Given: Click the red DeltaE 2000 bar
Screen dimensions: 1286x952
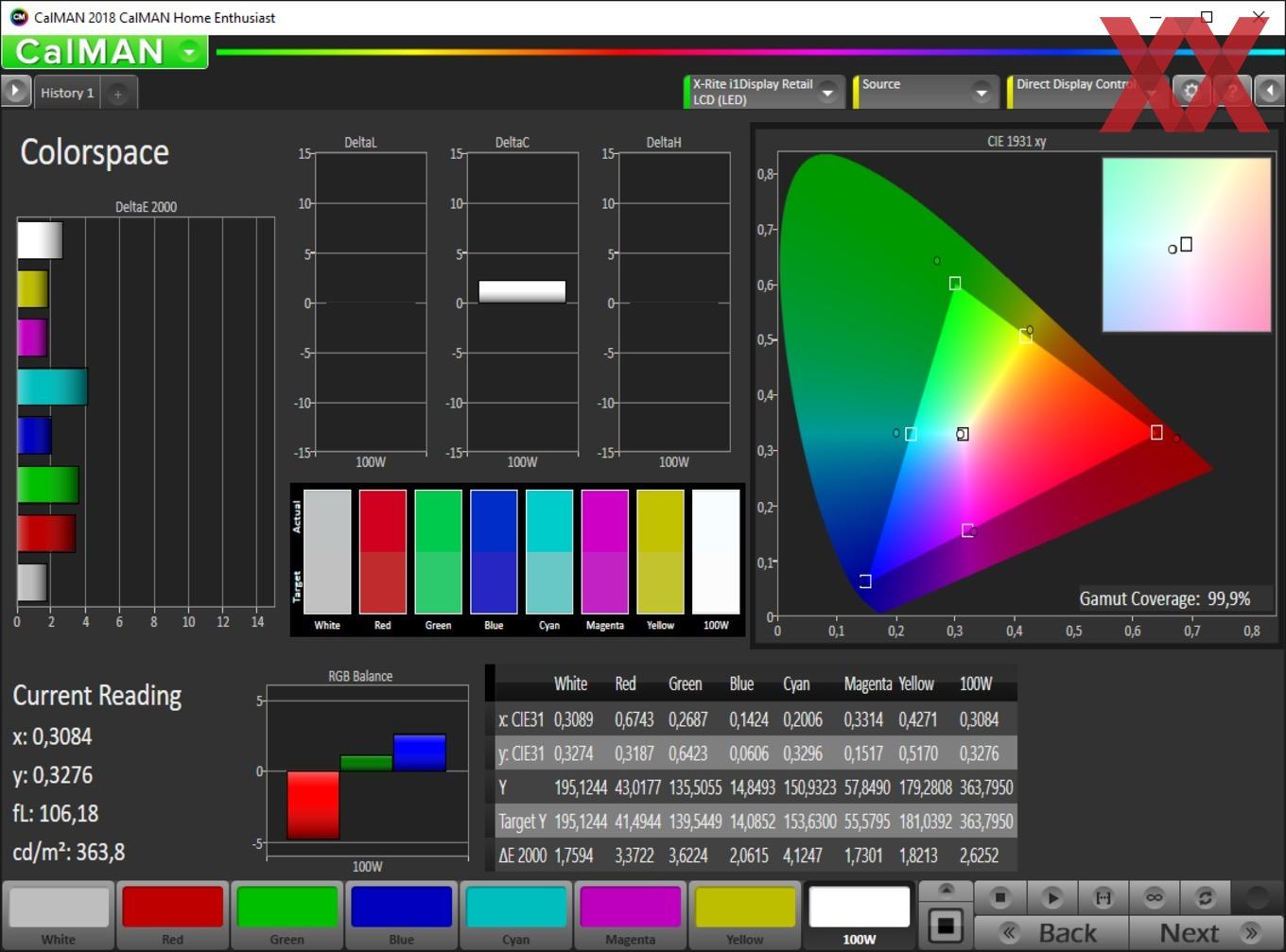Looking at the screenshot, I should coord(46,533).
